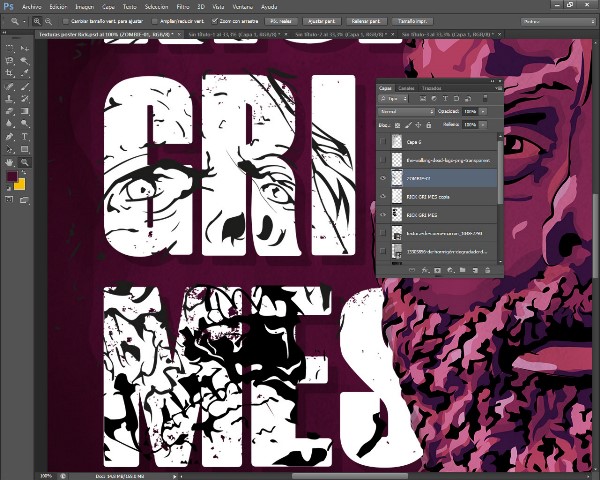Select the Eyedropper tool
This screenshot has height=480, width=600.
(24, 73)
